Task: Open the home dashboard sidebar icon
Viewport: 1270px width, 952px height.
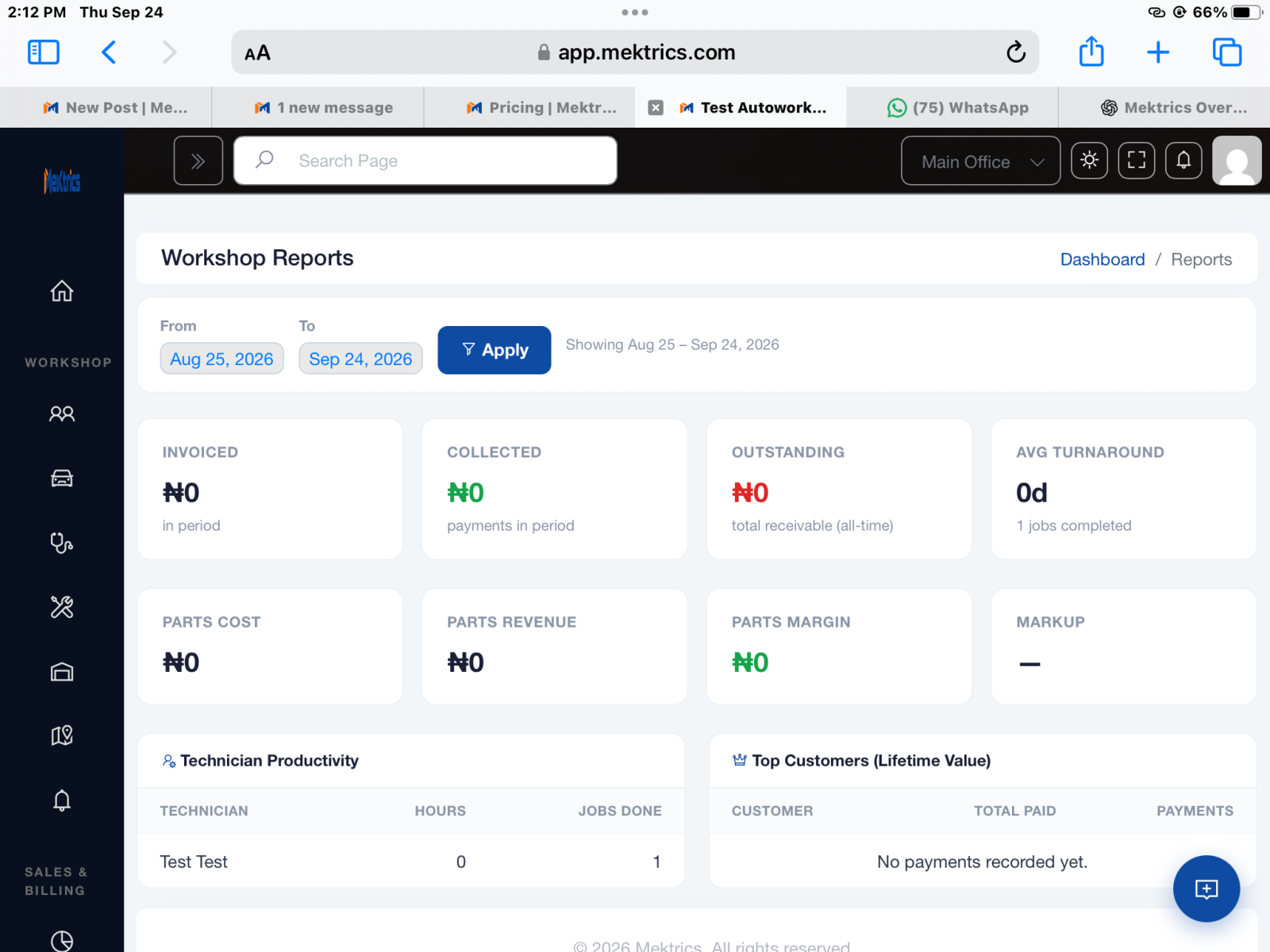Action: click(x=62, y=291)
